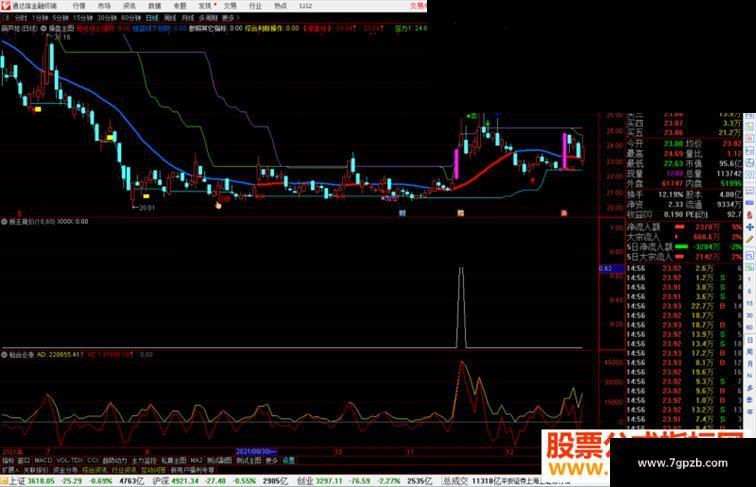Viewport: 756px width, 487px height.
Task: Click the red figure icon in the right sidebar
Action: pos(750,215)
